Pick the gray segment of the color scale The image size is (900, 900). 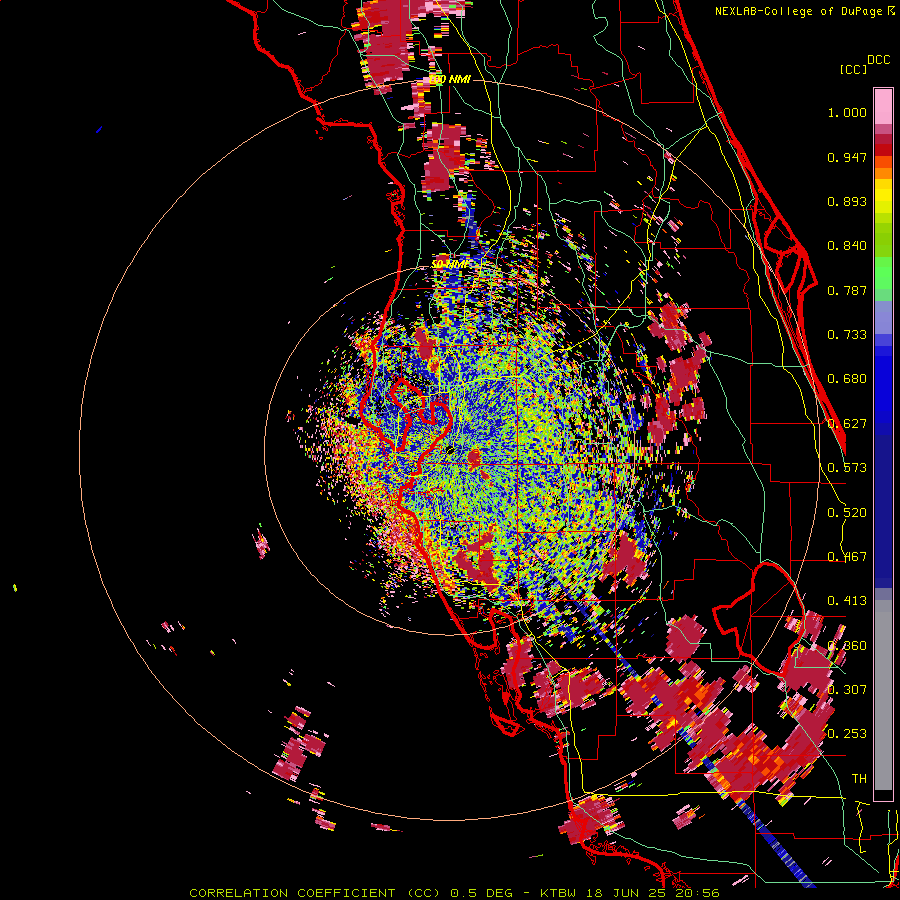click(883, 695)
